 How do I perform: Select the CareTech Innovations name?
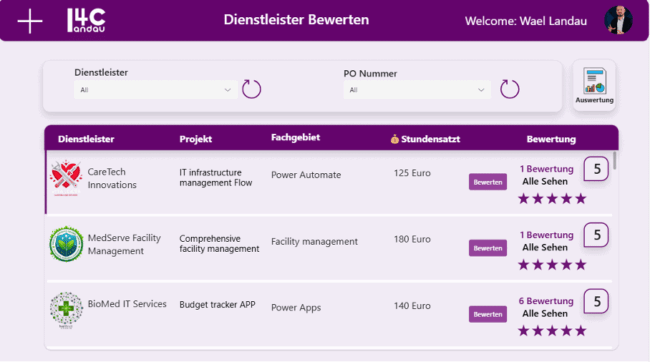click(x=112, y=178)
